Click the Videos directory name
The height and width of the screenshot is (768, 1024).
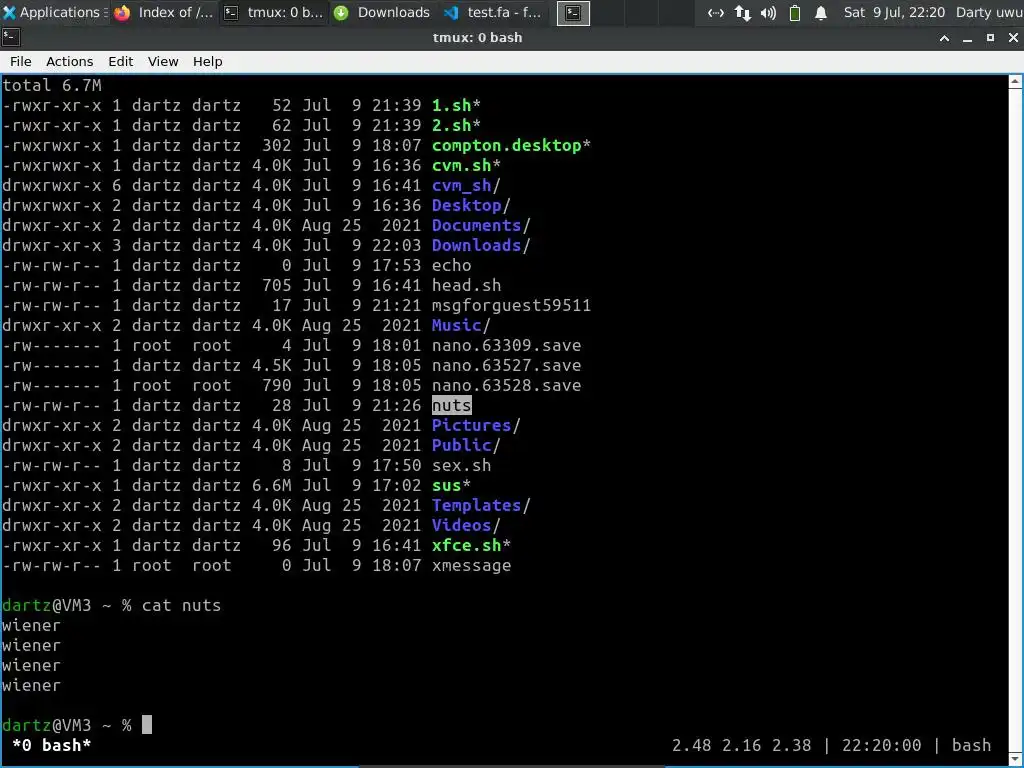(x=461, y=525)
